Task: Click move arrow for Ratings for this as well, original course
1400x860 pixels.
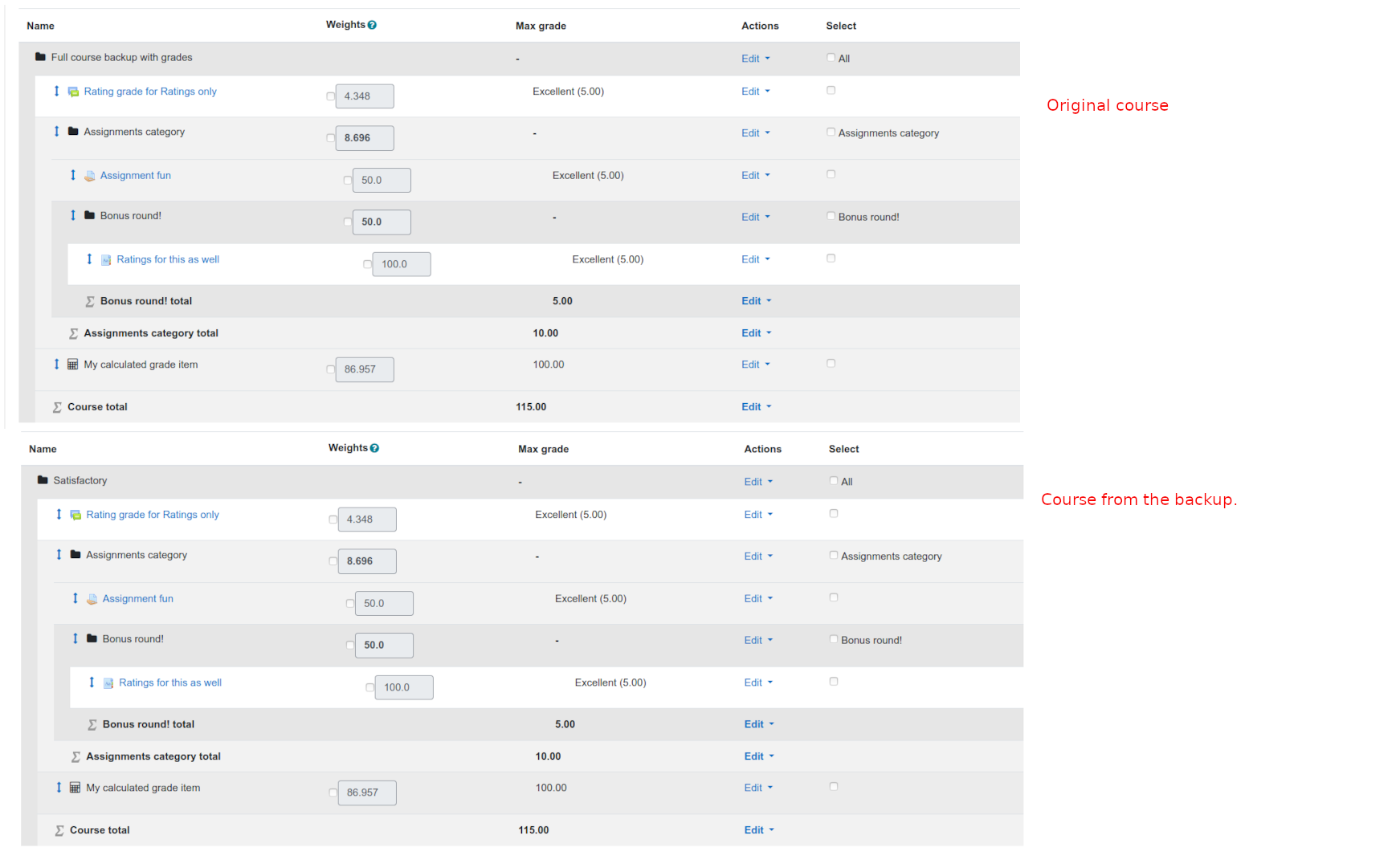Action: click(x=89, y=259)
